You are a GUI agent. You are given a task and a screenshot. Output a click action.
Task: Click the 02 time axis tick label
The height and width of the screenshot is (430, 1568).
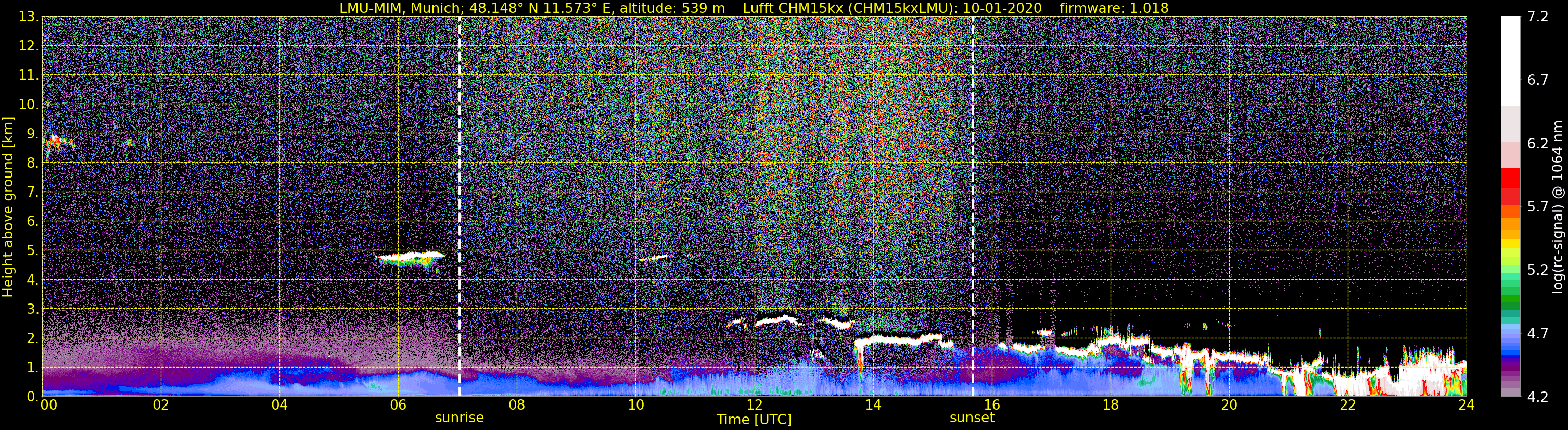pos(160,405)
